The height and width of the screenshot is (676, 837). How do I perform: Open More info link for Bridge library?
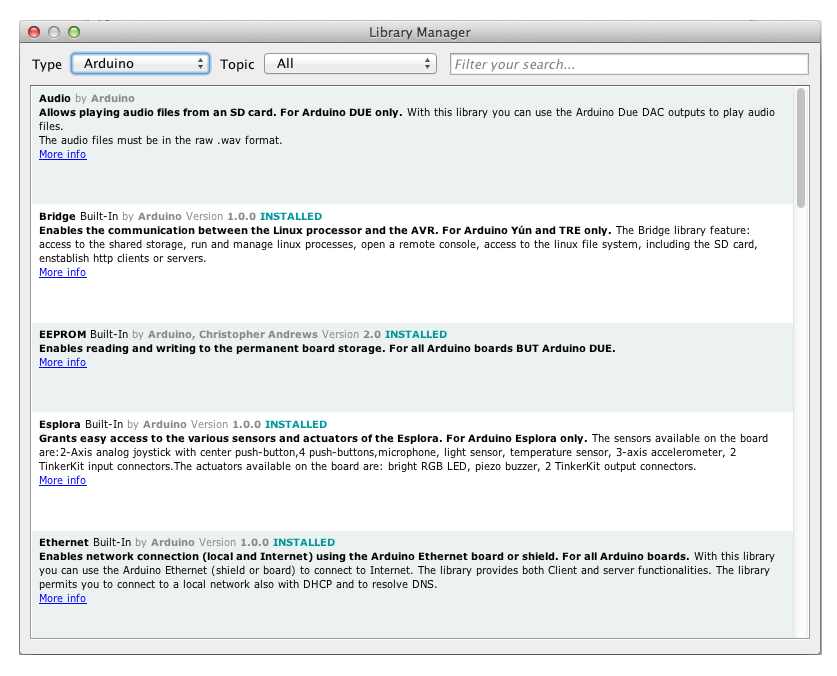click(x=62, y=272)
